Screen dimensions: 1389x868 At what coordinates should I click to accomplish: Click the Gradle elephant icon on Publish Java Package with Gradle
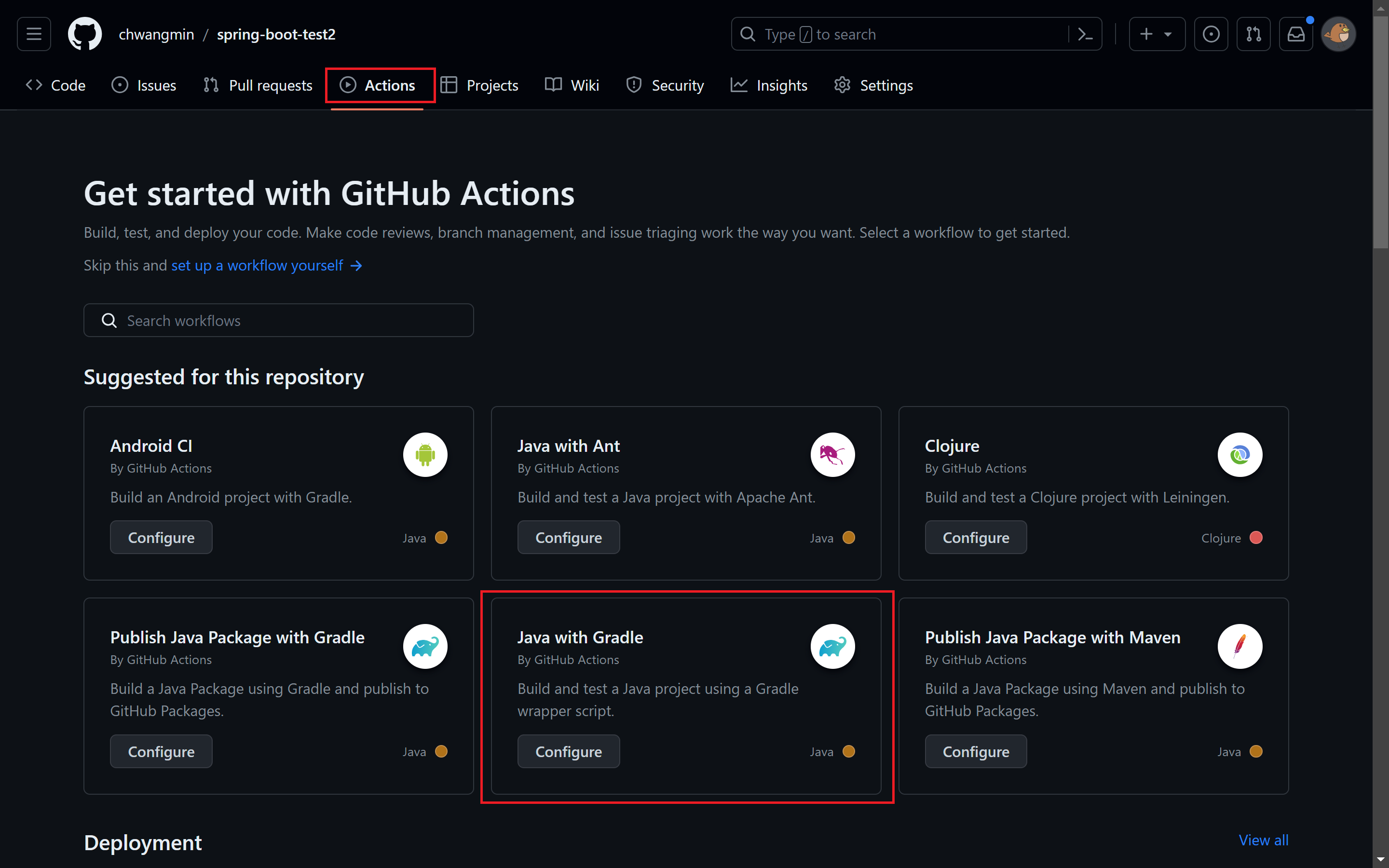pos(425,646)
